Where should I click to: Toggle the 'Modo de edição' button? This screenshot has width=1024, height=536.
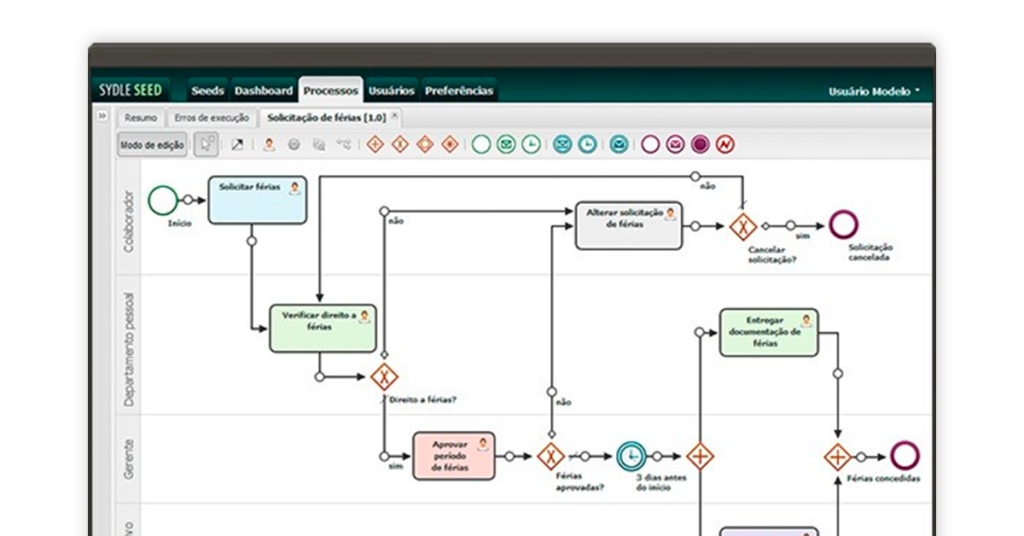(152, 145)
